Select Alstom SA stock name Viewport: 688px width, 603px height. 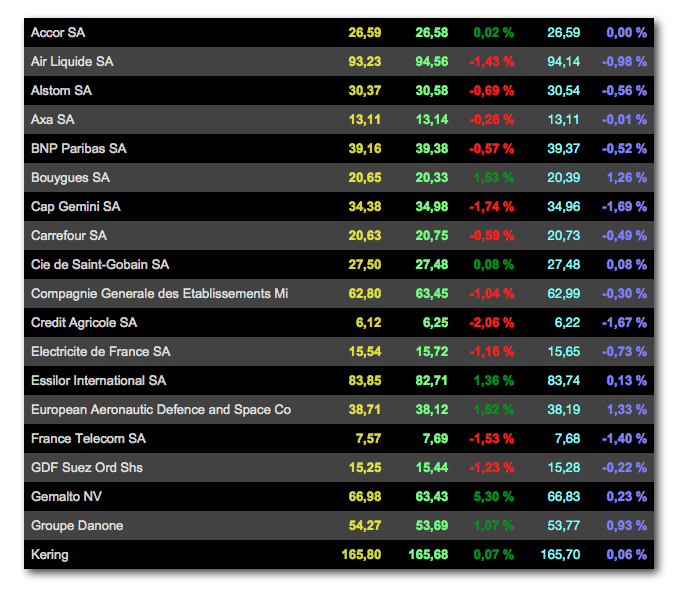(61, 90)
